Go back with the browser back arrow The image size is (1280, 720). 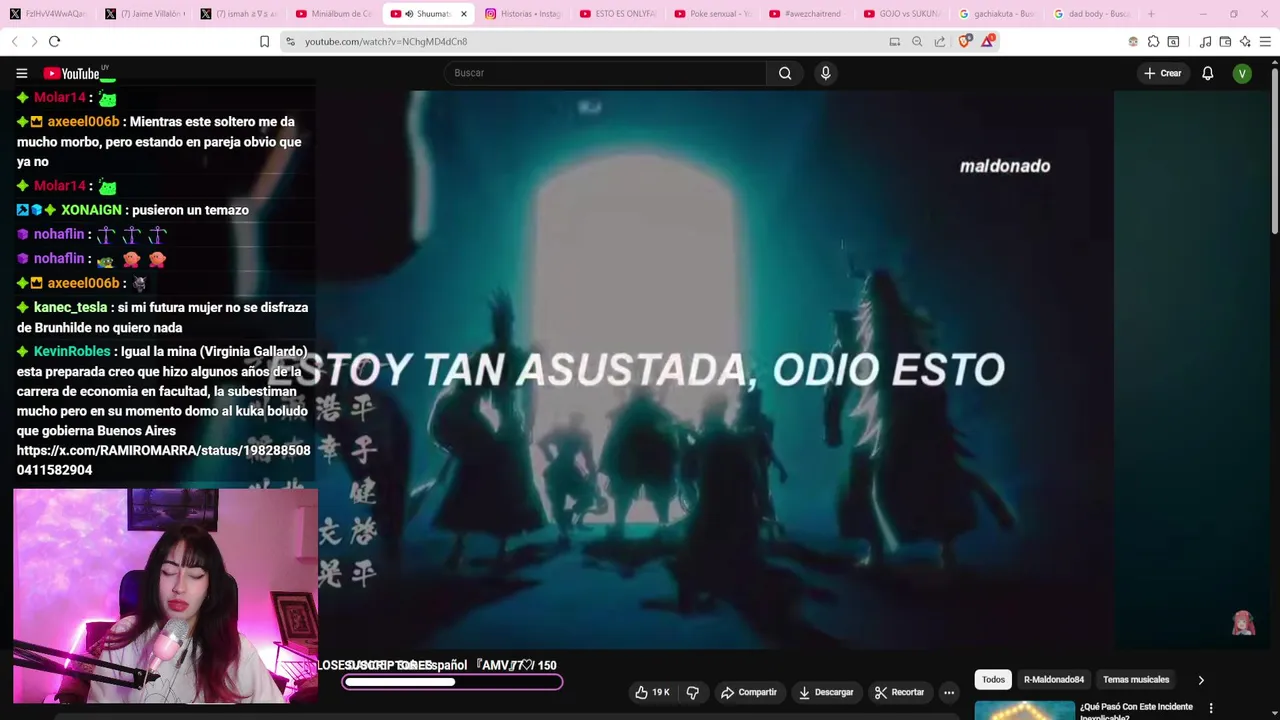pyautogui.click(x=14, y=41)
